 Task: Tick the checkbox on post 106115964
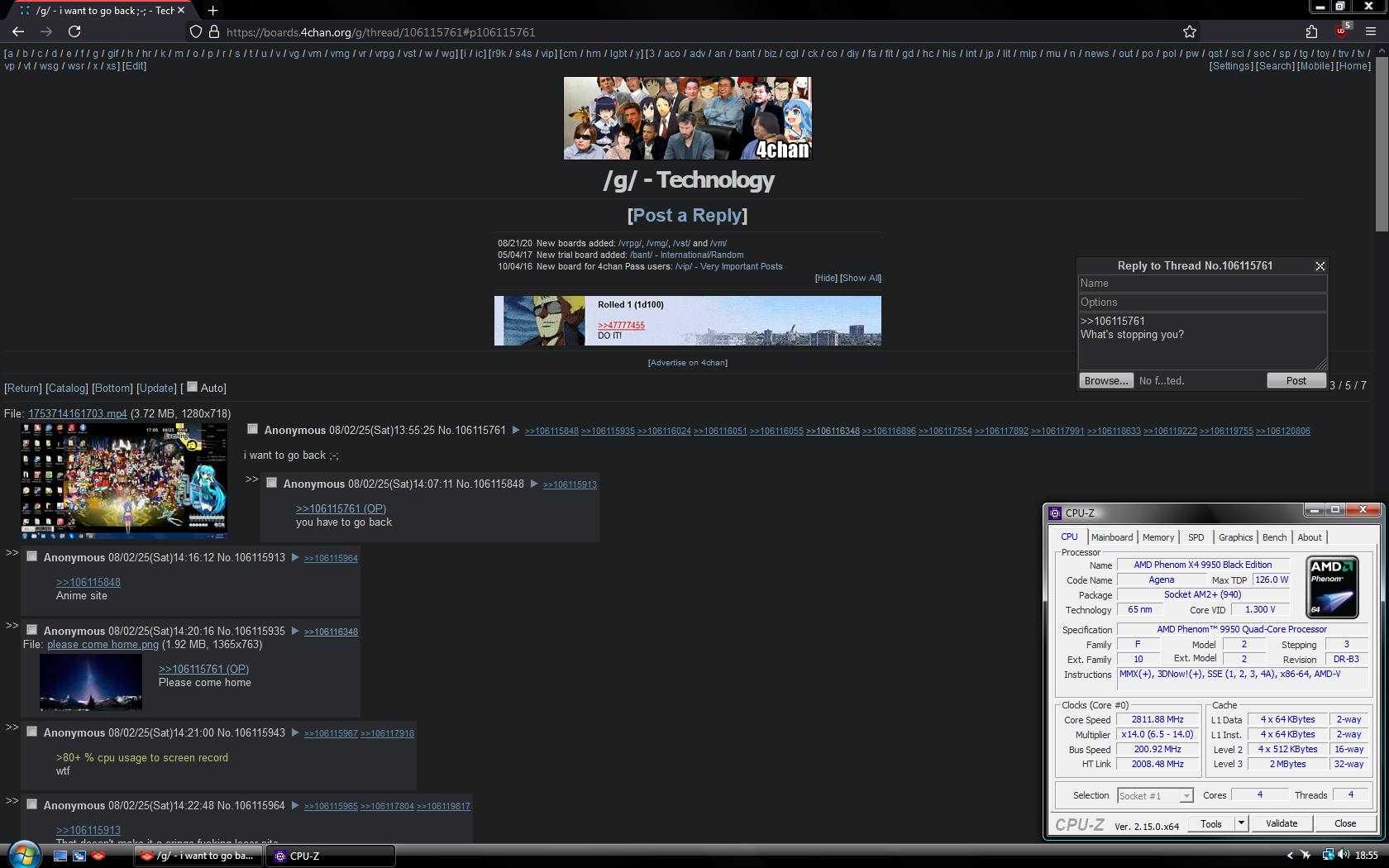[x=32, y=804]
